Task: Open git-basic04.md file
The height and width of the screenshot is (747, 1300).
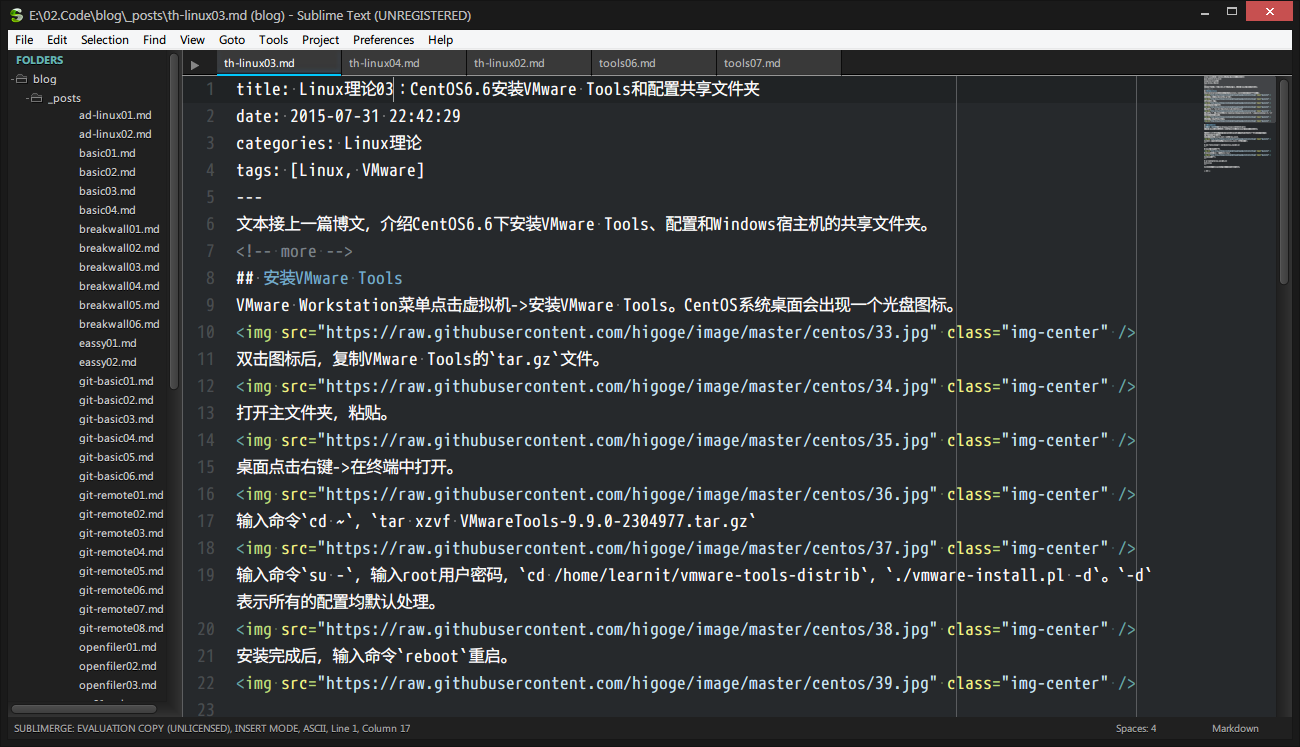Action: (116, 438)
